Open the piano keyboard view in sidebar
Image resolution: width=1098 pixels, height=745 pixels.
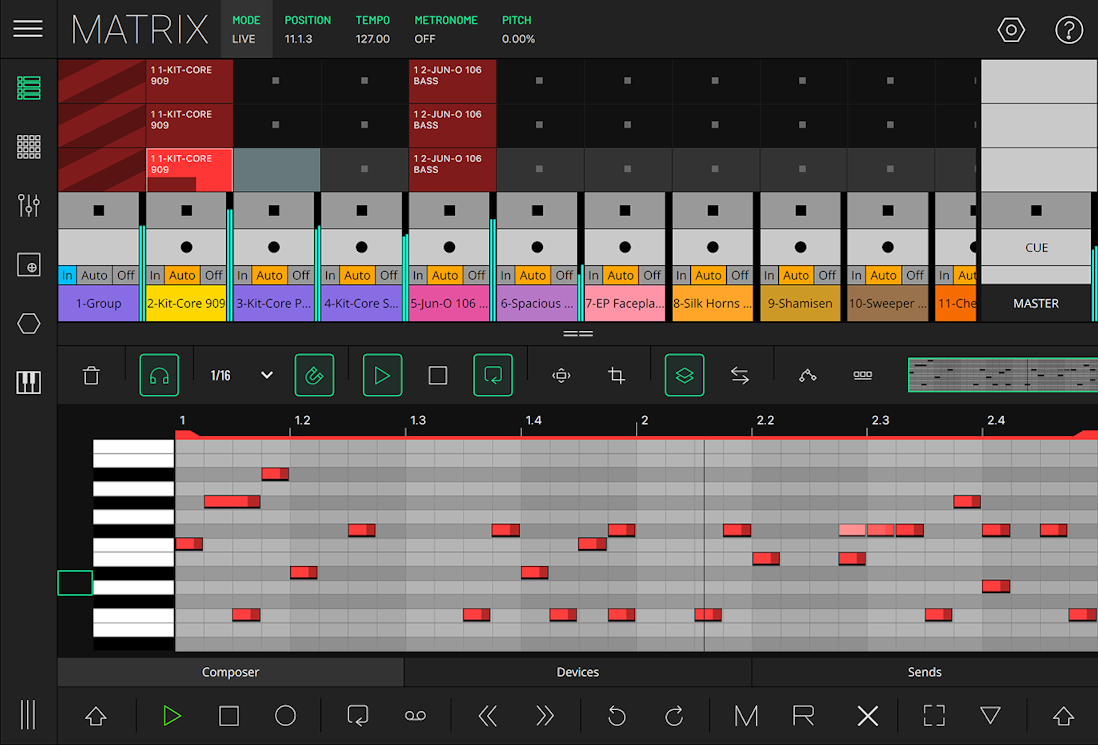(x=28, y=382)
